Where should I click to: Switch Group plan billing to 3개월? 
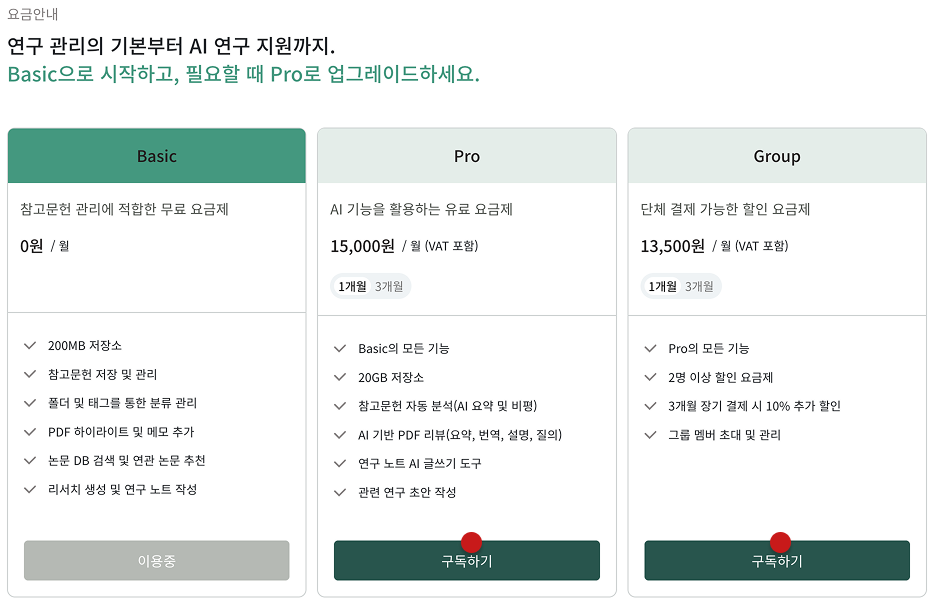pos(699,287)
